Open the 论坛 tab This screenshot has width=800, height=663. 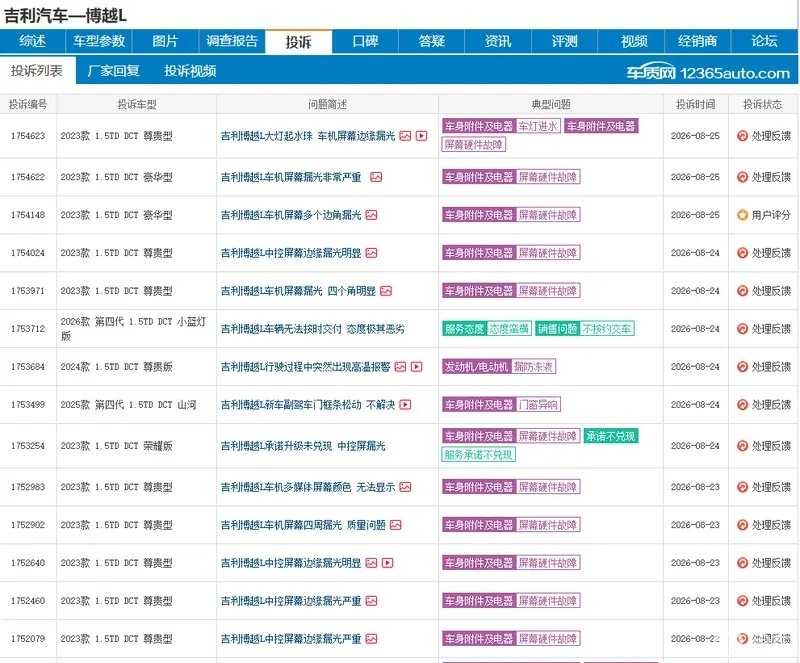coord(764,41)
